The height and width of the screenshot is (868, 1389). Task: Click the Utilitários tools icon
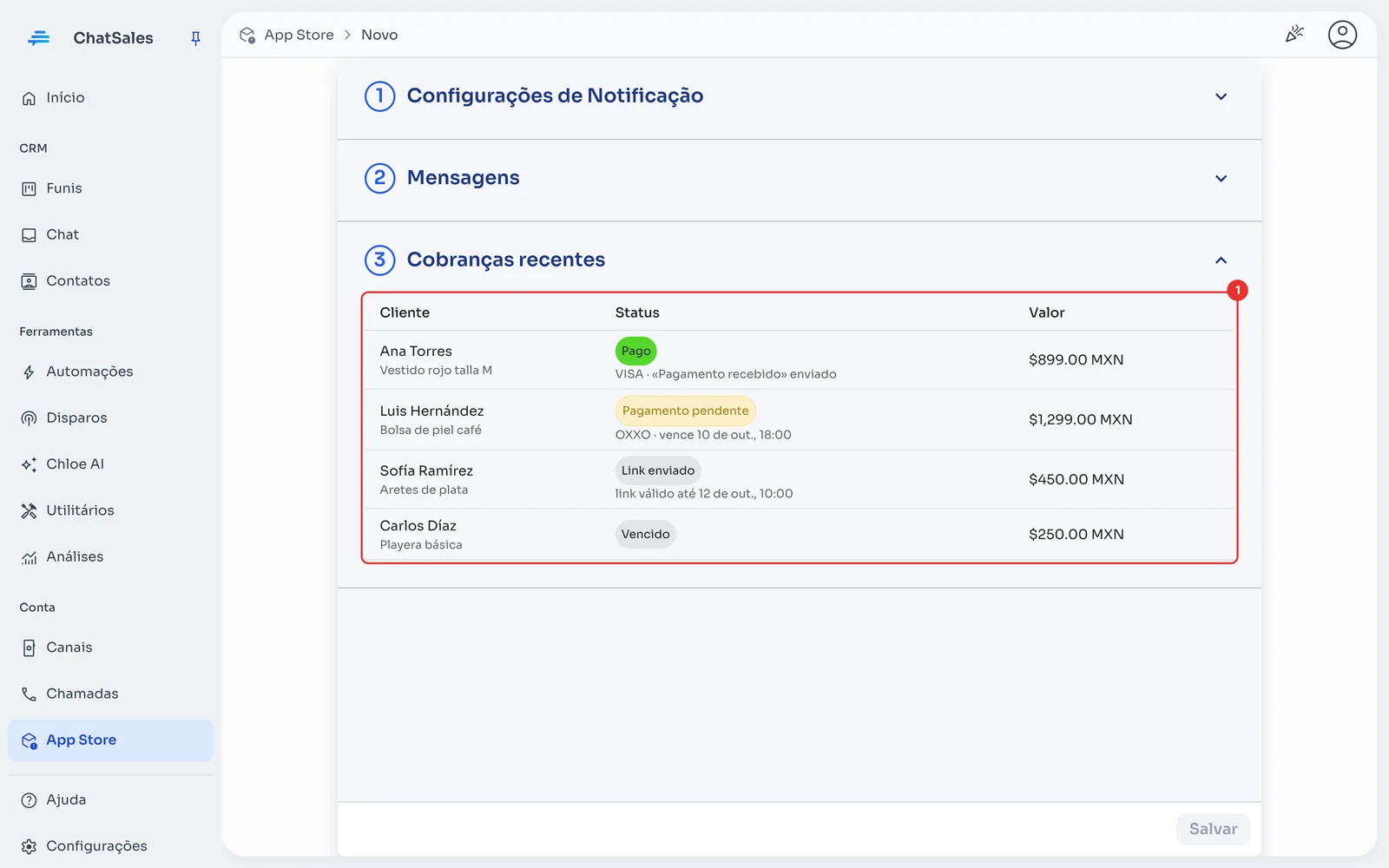[29, 510]
